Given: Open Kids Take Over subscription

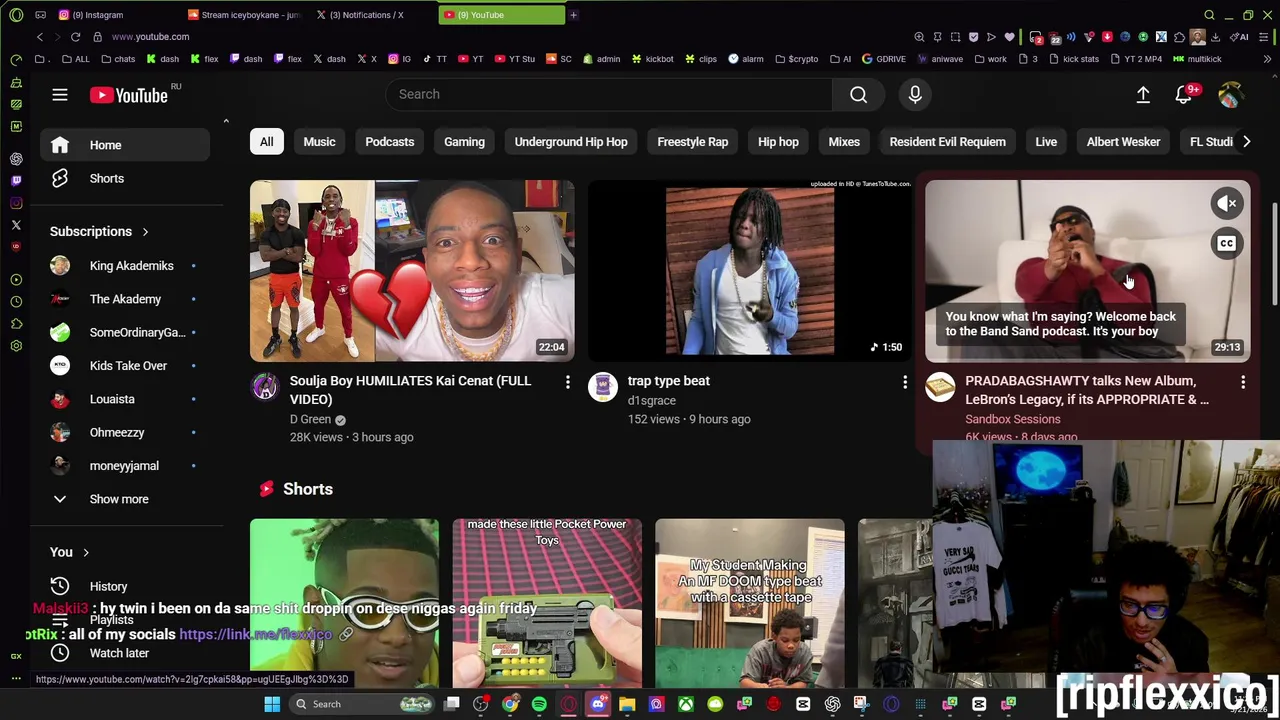Looking at the screenshot, I should coord(125,366).
